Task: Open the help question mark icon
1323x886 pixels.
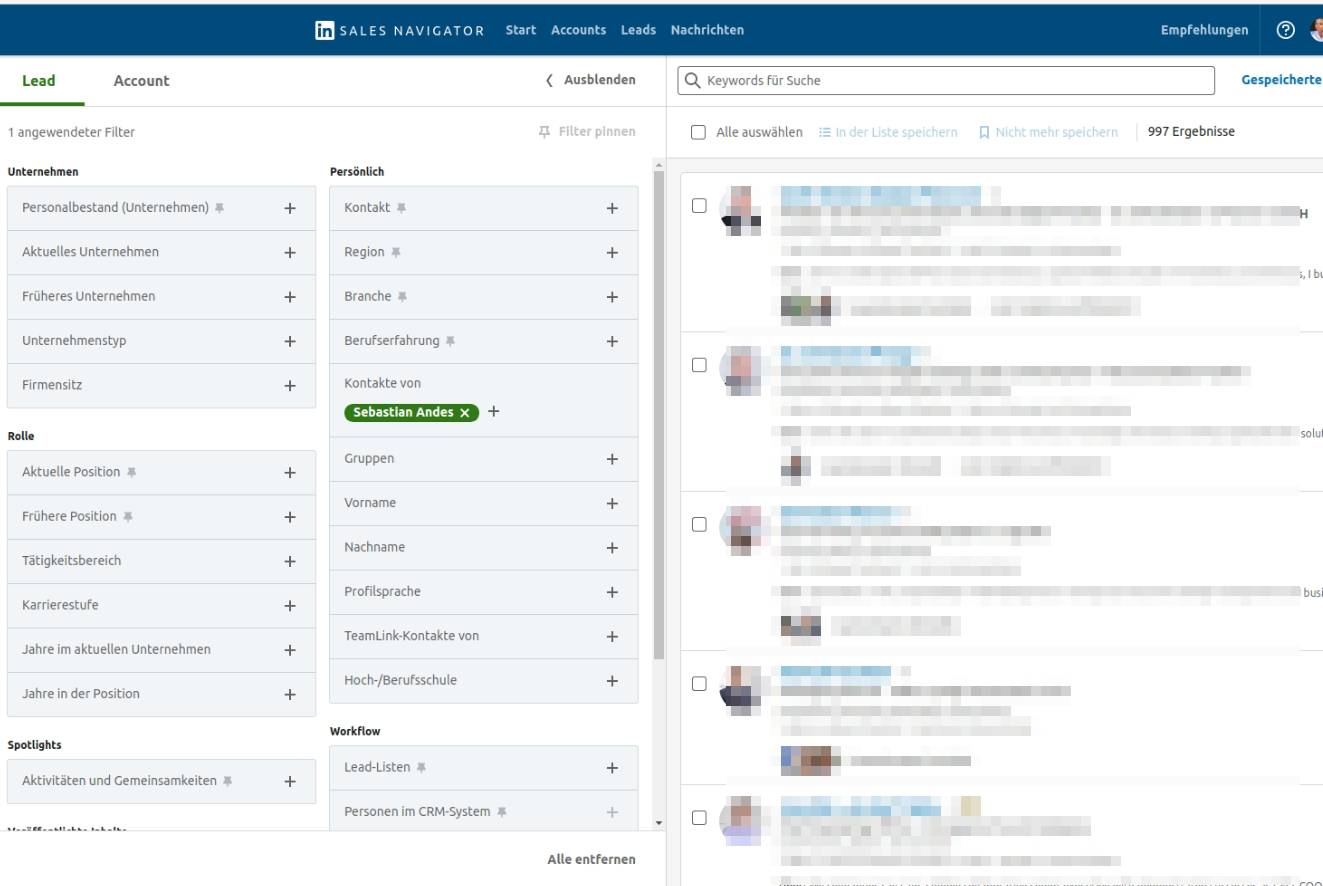Action: click(x=1286, y=30)
